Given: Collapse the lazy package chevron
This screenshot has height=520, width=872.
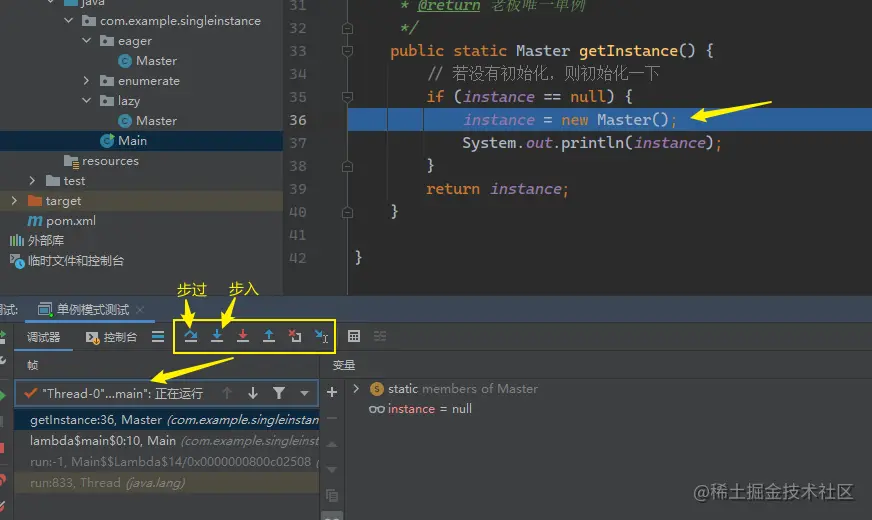Looking at the screenshot, I should [87, 101].
